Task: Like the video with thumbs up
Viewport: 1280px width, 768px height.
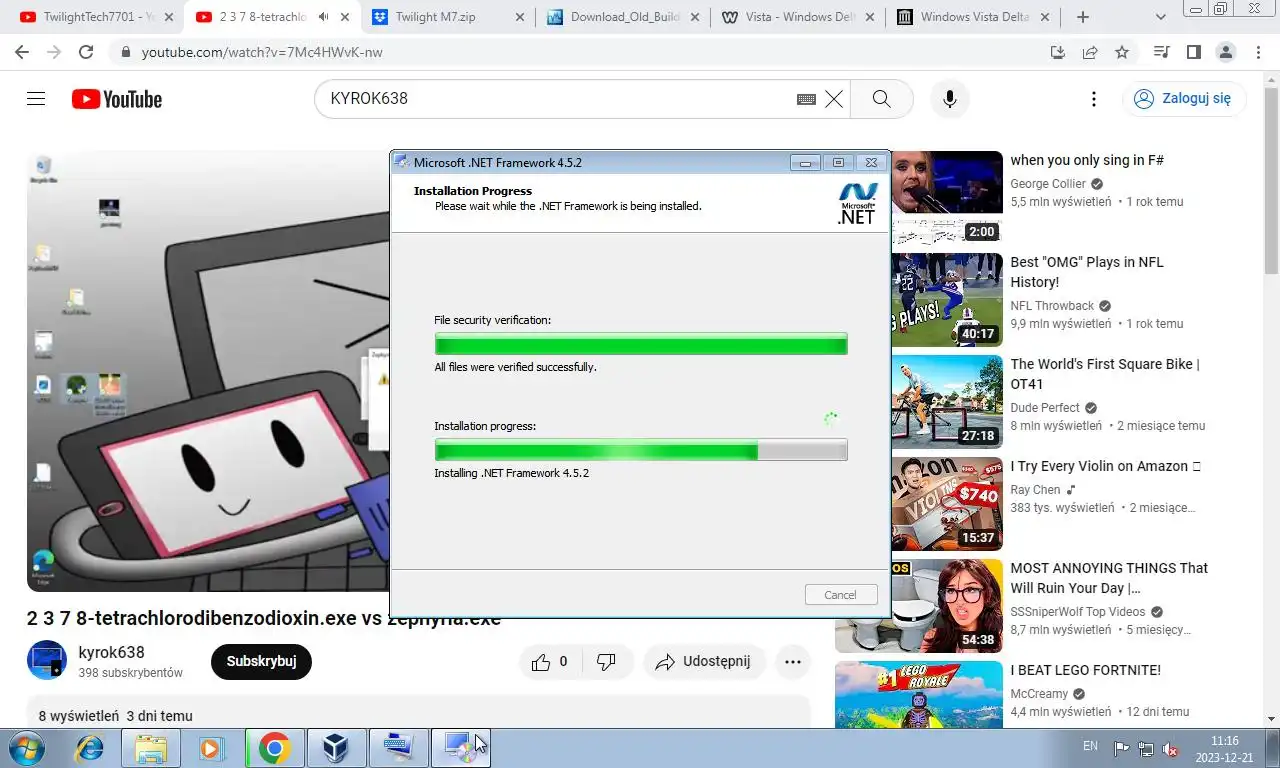Action: [550, 662]
